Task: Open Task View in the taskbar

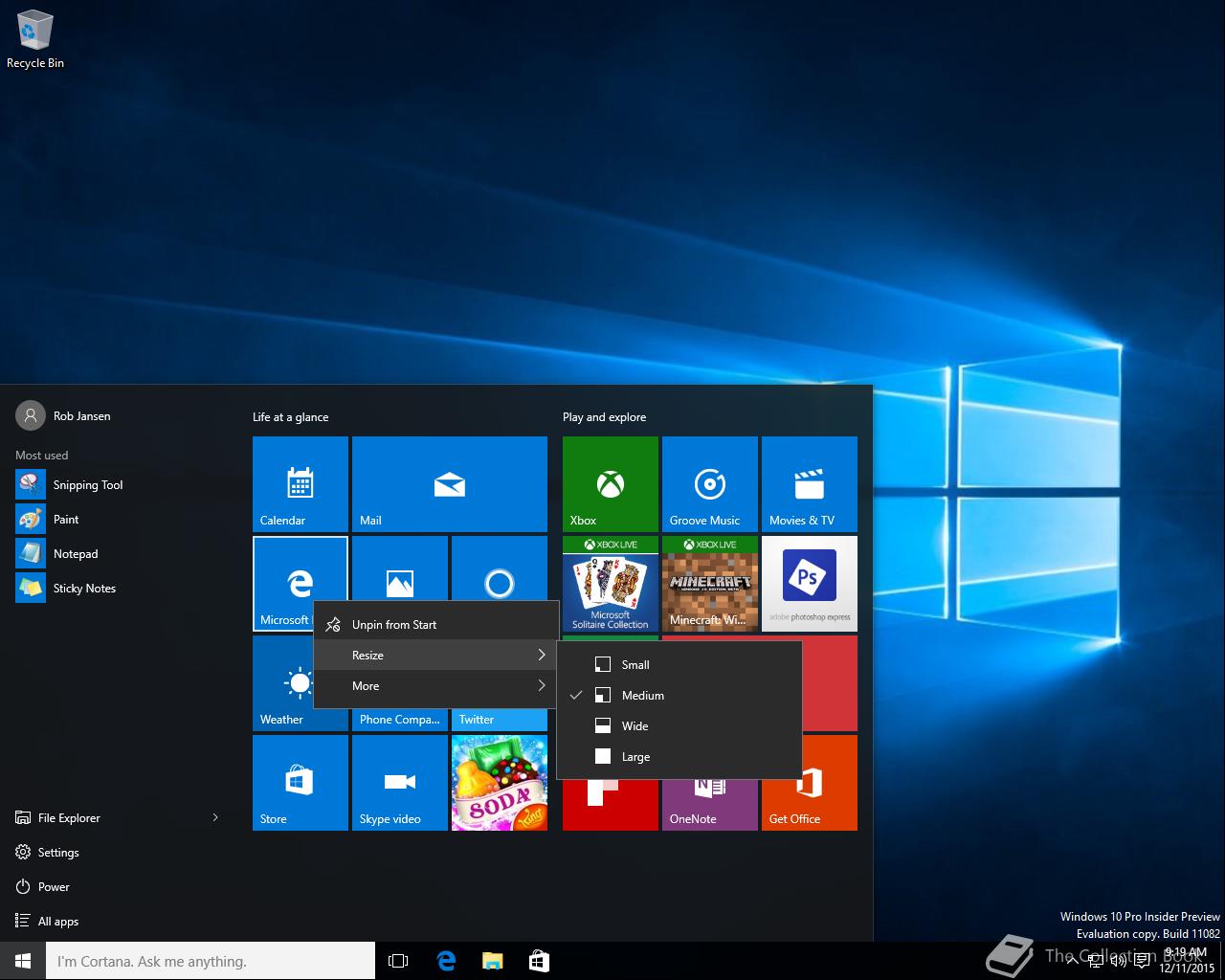Action: click(x=398, y=961)
